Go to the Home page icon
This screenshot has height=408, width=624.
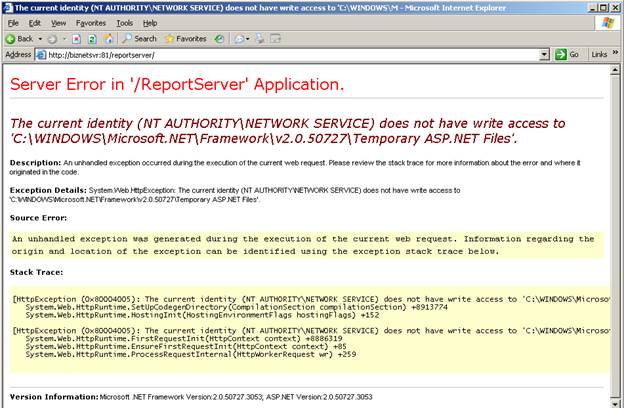[108, 39]
